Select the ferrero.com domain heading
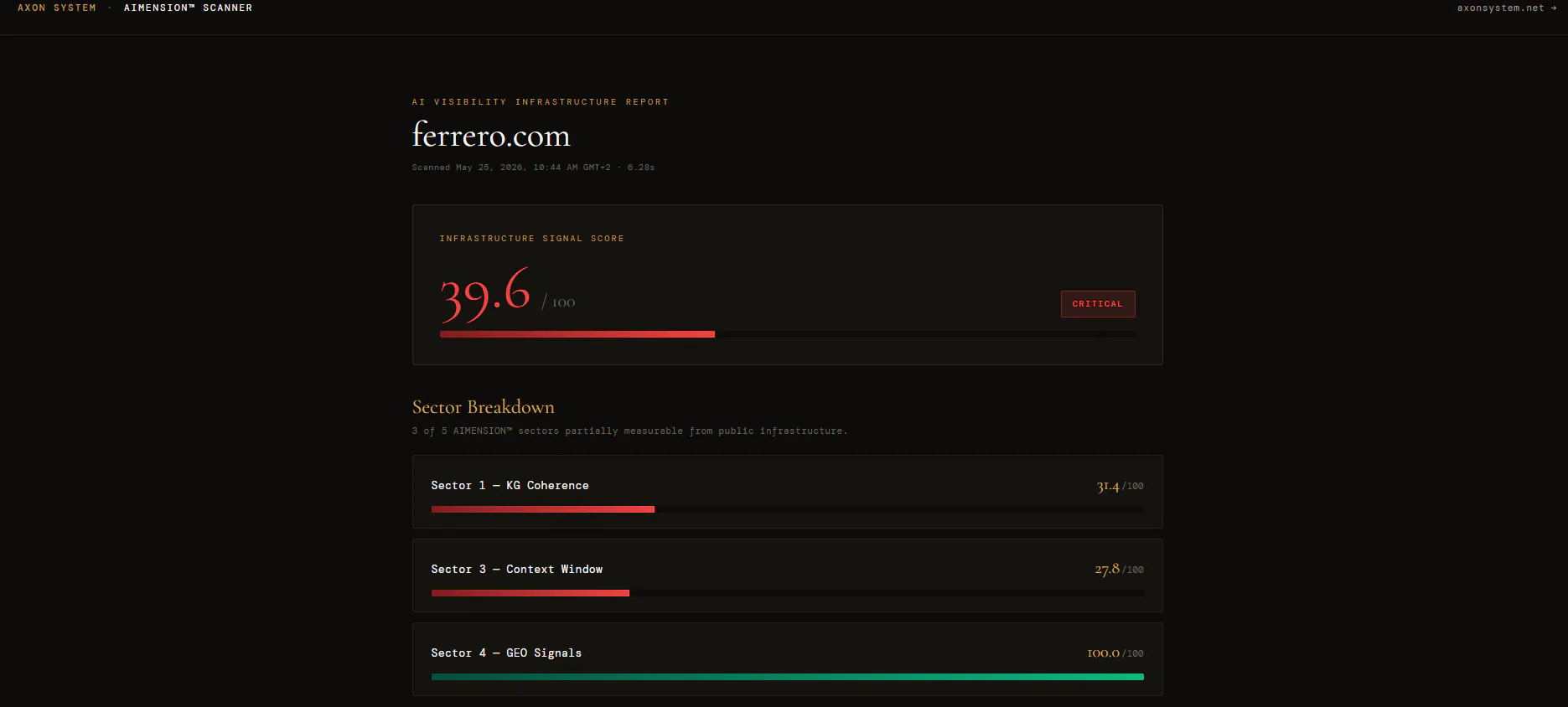Screen dimensions: 1568x707 (491, 135)
